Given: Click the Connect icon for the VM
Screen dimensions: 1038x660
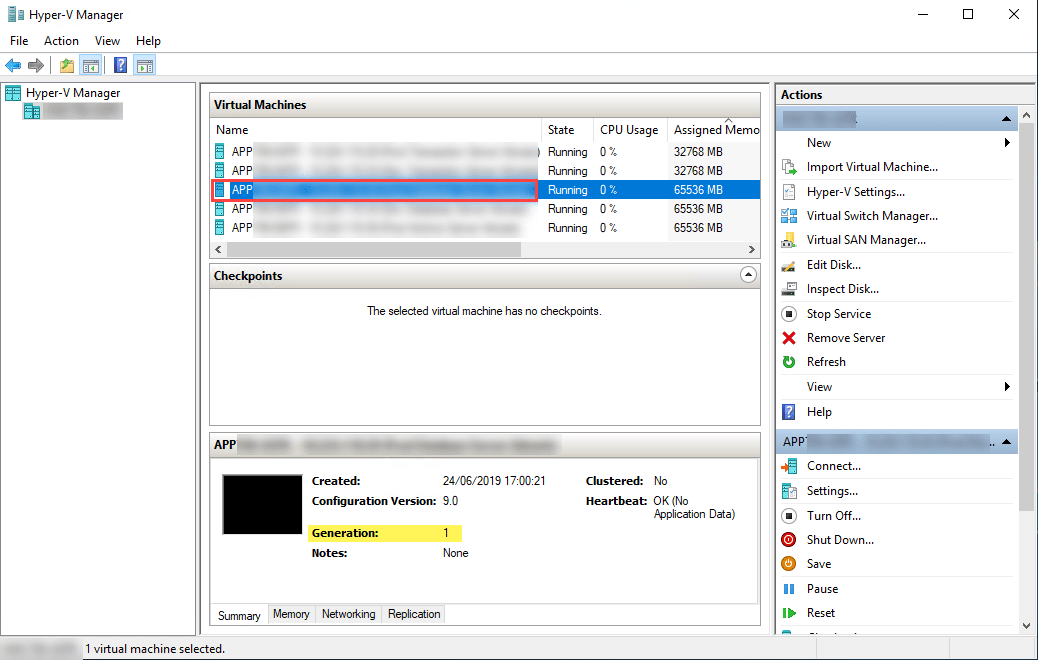Looking at the screenshot, I should pos(789,466).
